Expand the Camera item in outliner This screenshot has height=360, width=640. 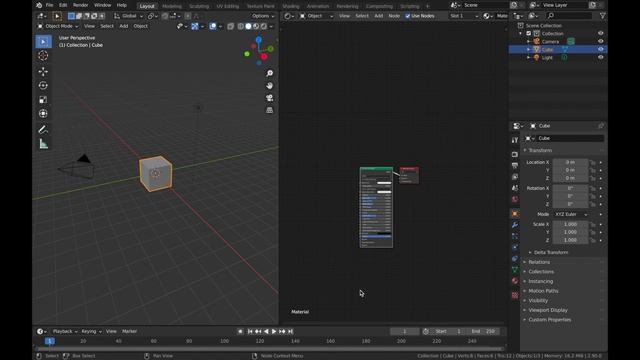pos(529,42)
